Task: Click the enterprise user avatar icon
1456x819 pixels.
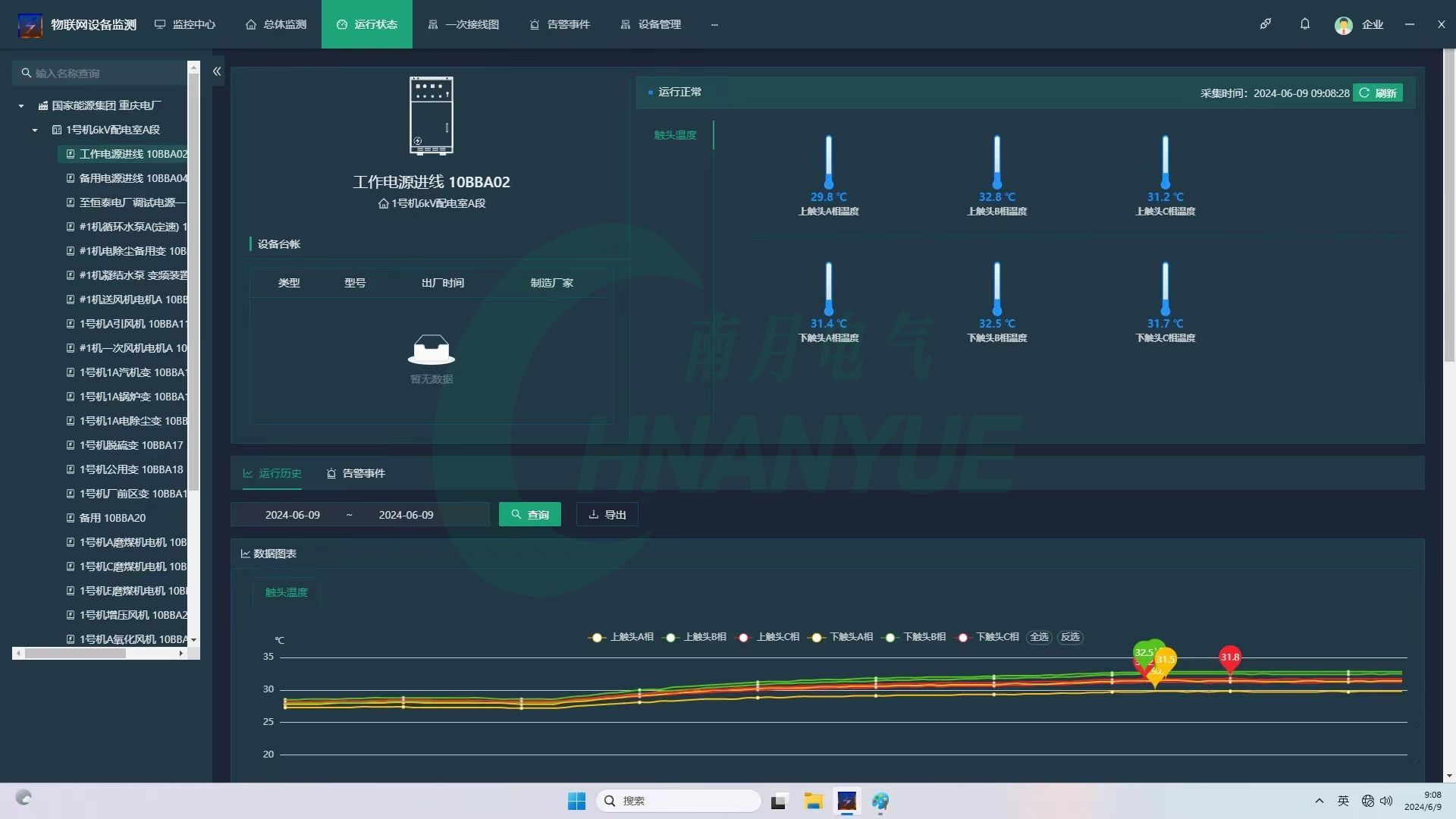Action: pos(1343,25)
